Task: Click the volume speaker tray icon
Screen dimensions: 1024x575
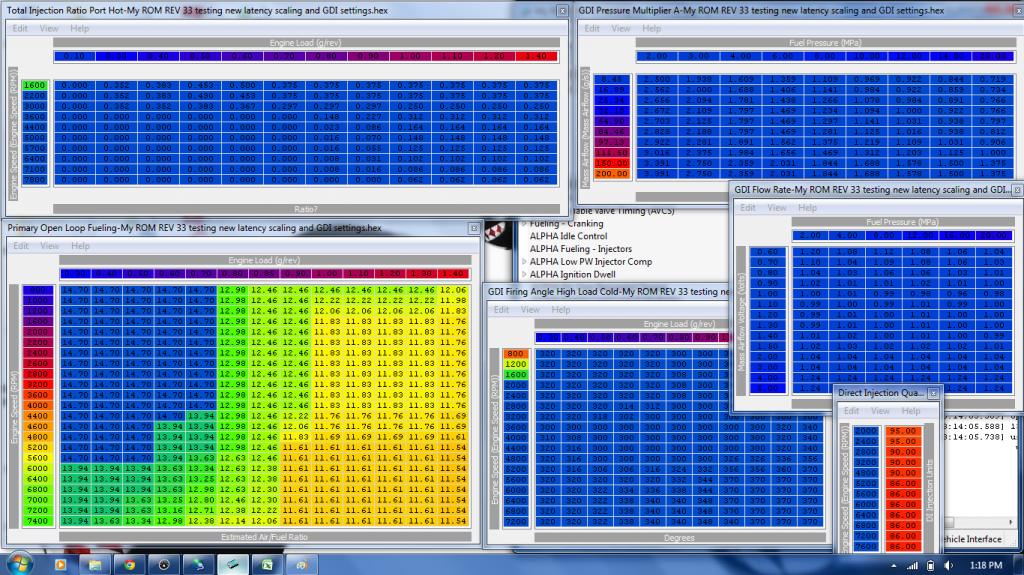Action: [950, 564]
